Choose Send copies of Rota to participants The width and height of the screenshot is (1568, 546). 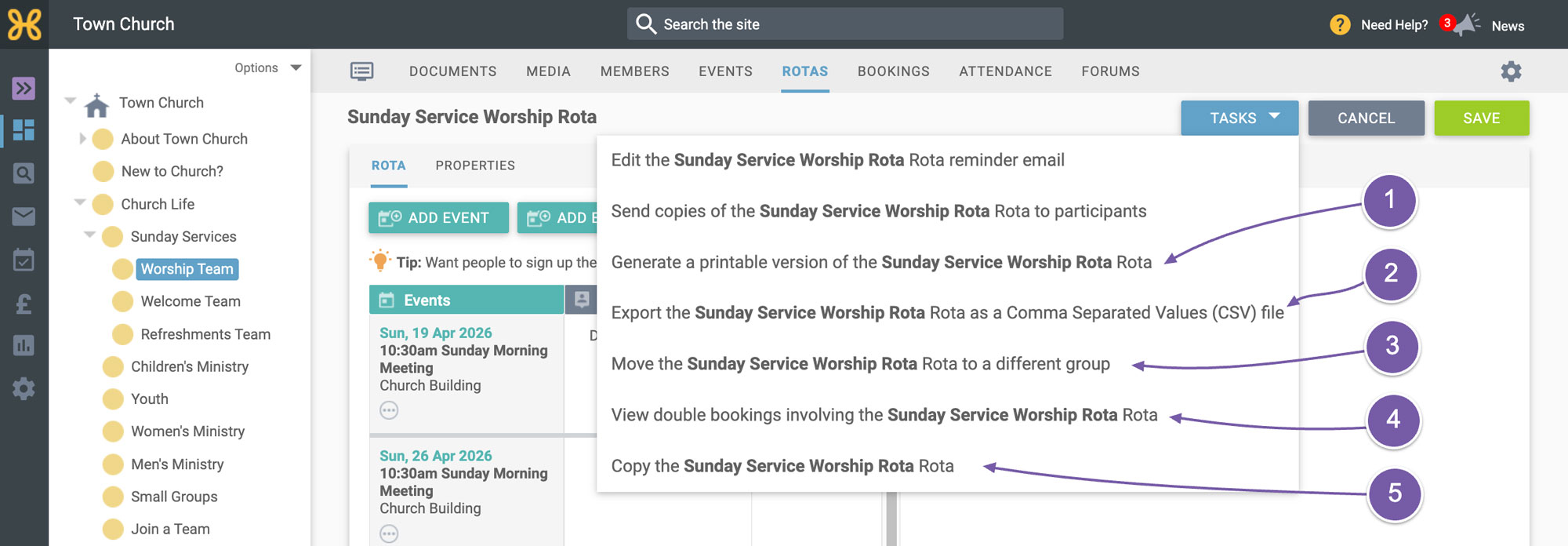[x=878, y=211]
